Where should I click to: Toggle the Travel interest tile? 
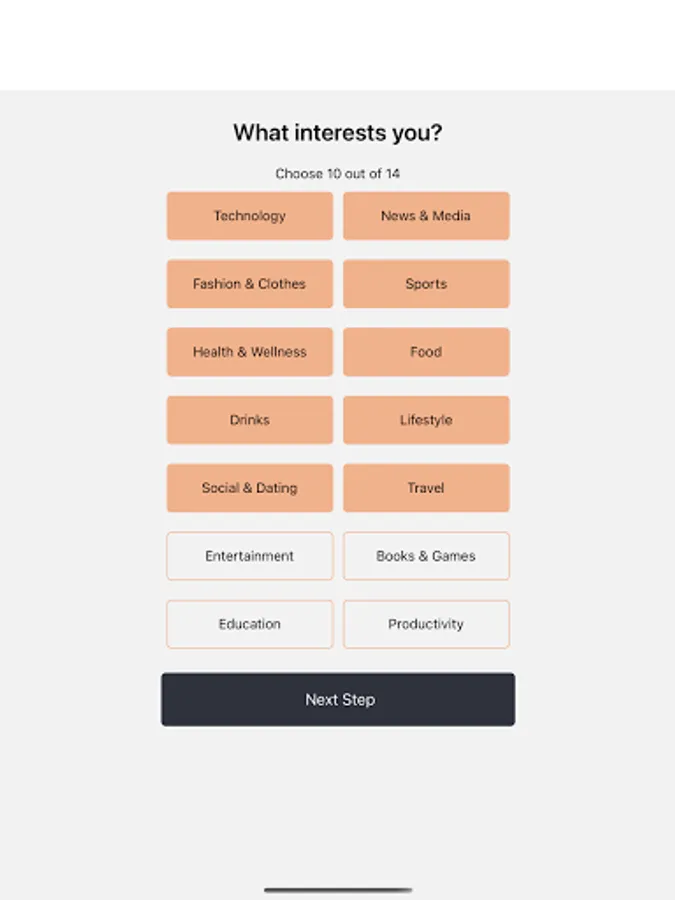[426, 488]
